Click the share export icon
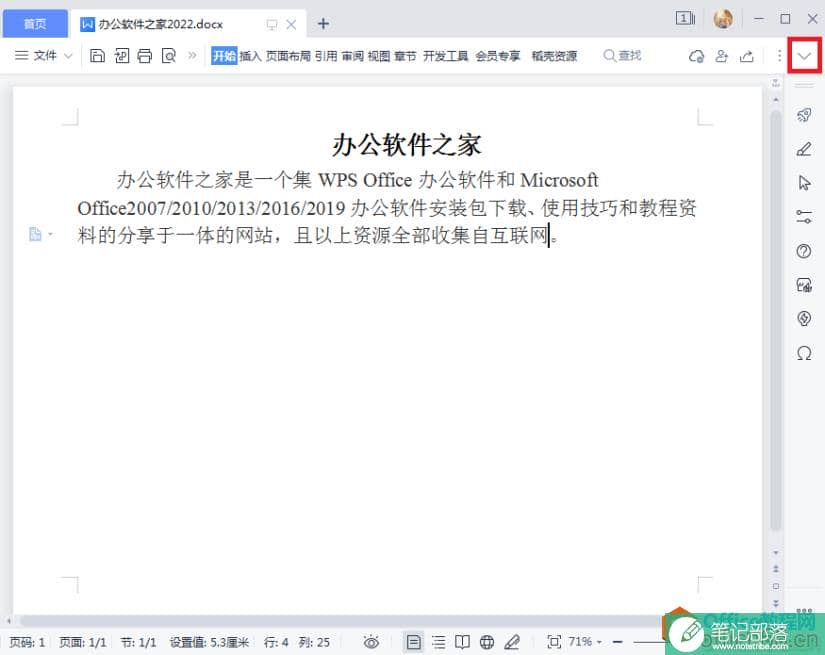The width and height of the screenshot is (825, 655). click(x=747, y=56)
